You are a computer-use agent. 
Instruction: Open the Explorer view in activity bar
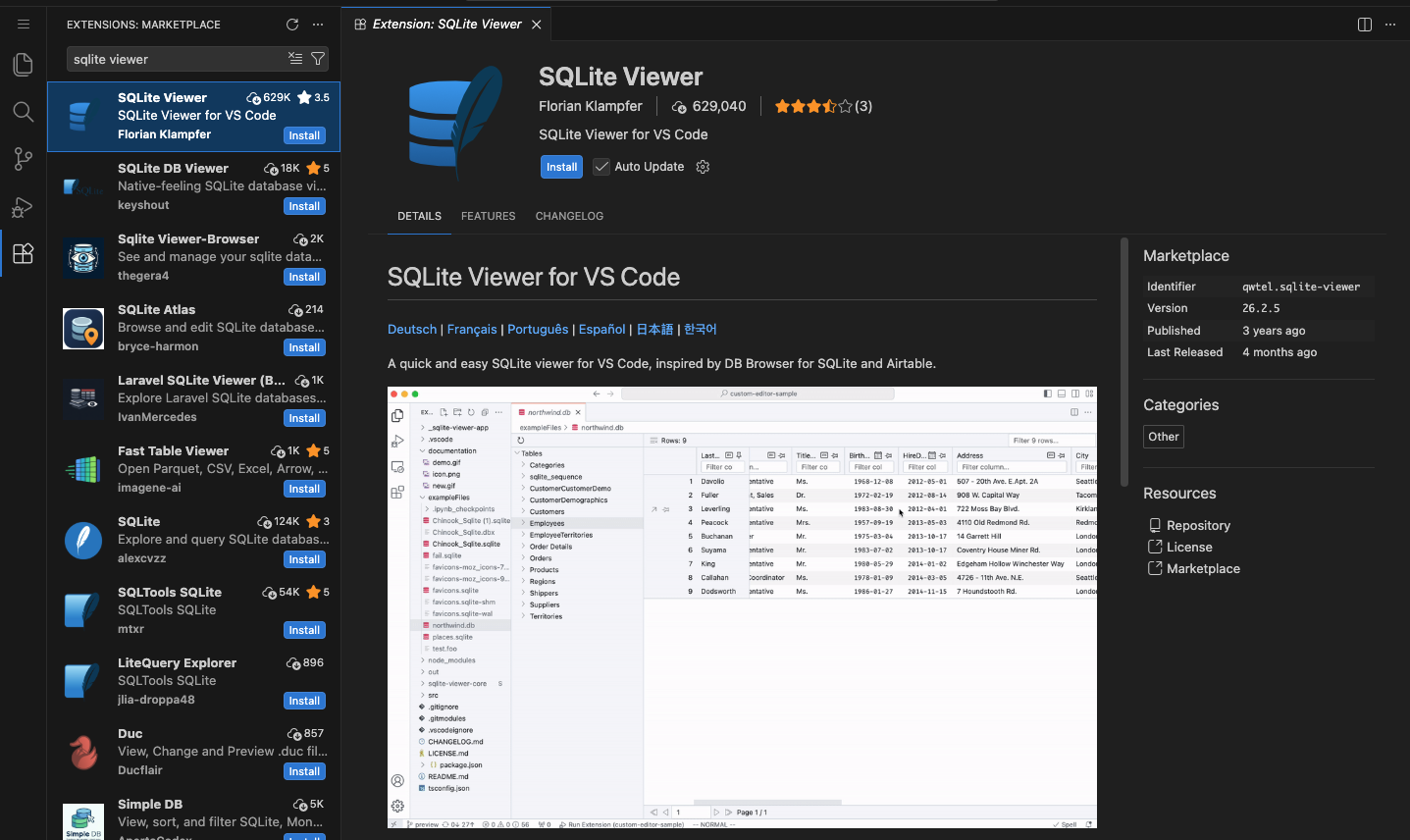[x=24, y=65]
